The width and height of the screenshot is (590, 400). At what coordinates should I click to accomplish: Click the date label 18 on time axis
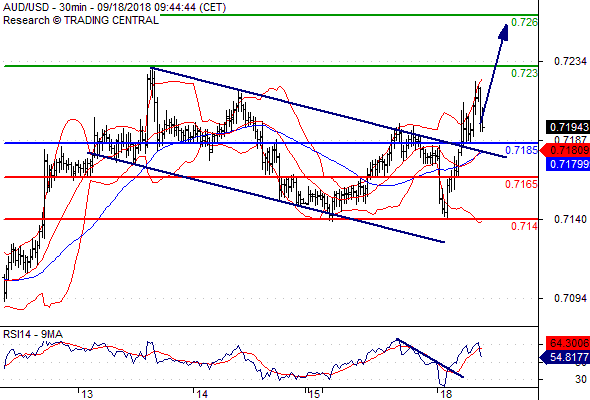click(x=446, y=394)
